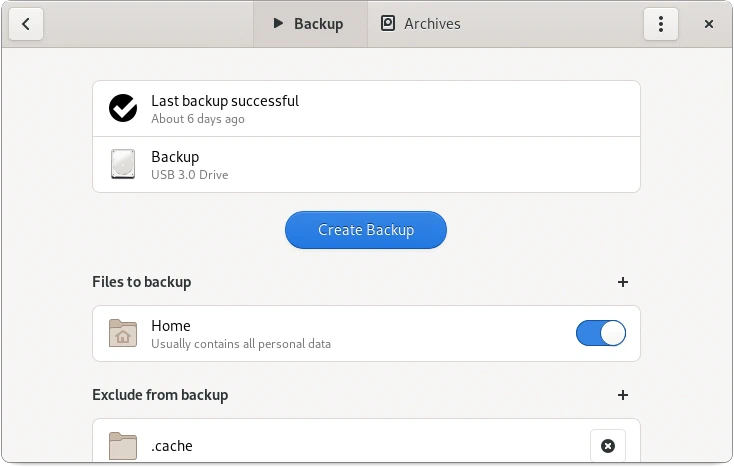Viewport: 734px width, 467px height.
Task: Select the Home entry description text
Action: pos(240,344)
